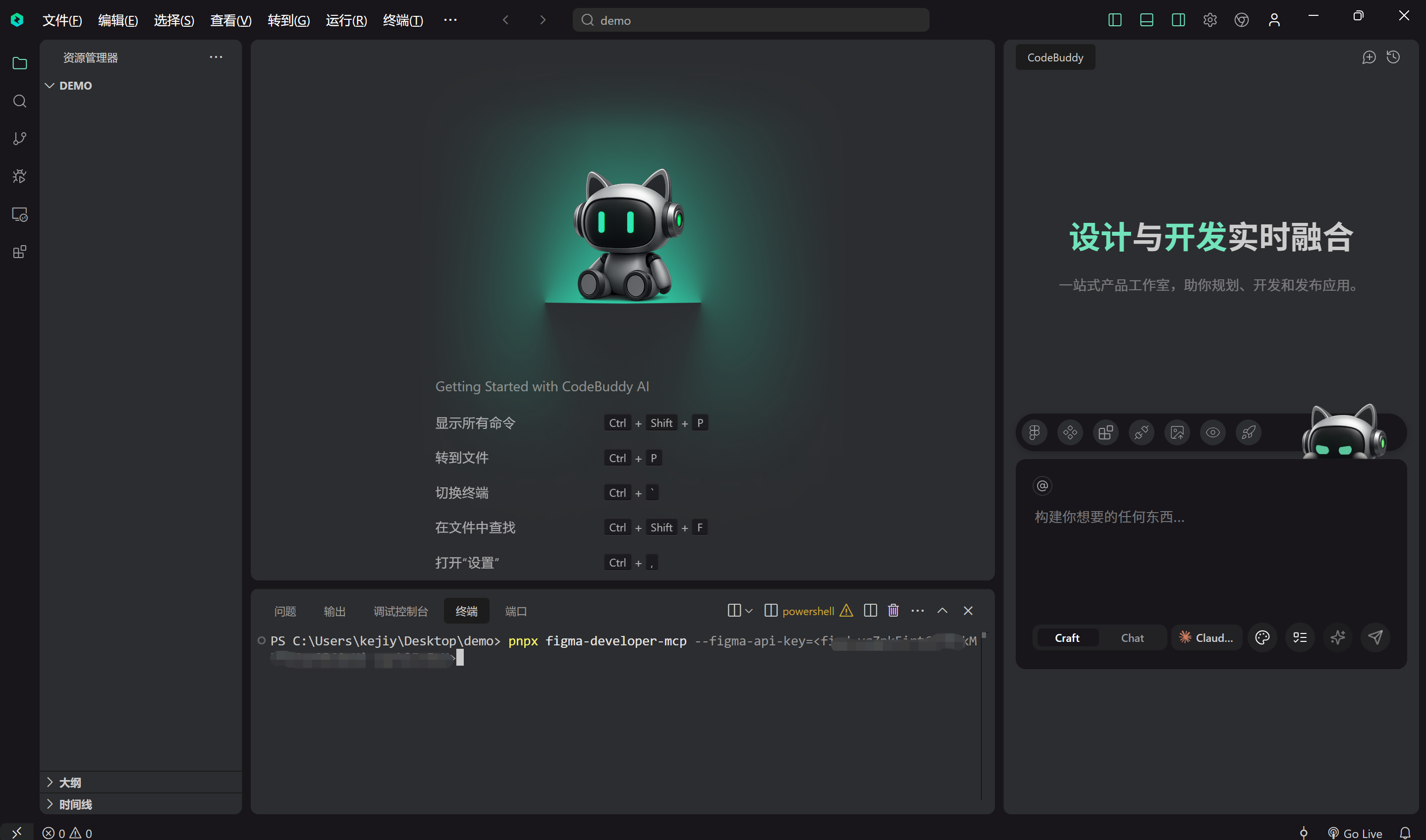Toggle the eye preview icon in CodeBuddy
The width and height of the screenshot is (1426, 840).
click(1212, 432)
